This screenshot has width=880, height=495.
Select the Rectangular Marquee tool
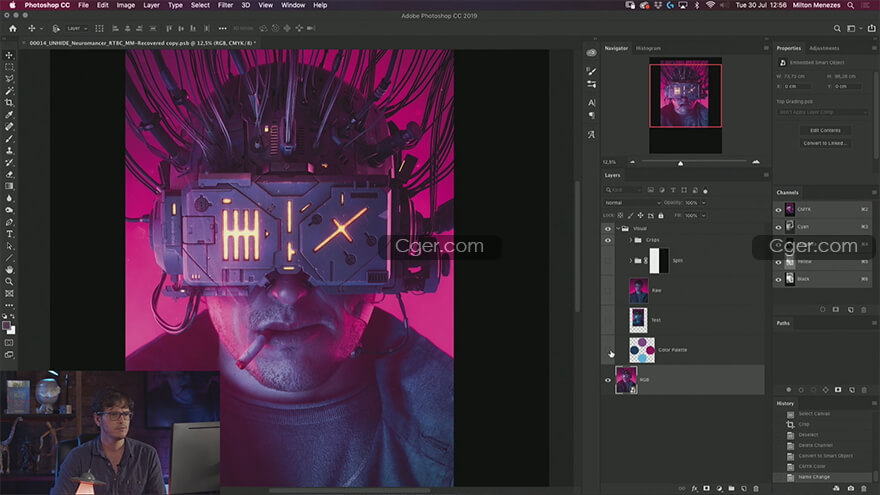click(9, 67)
